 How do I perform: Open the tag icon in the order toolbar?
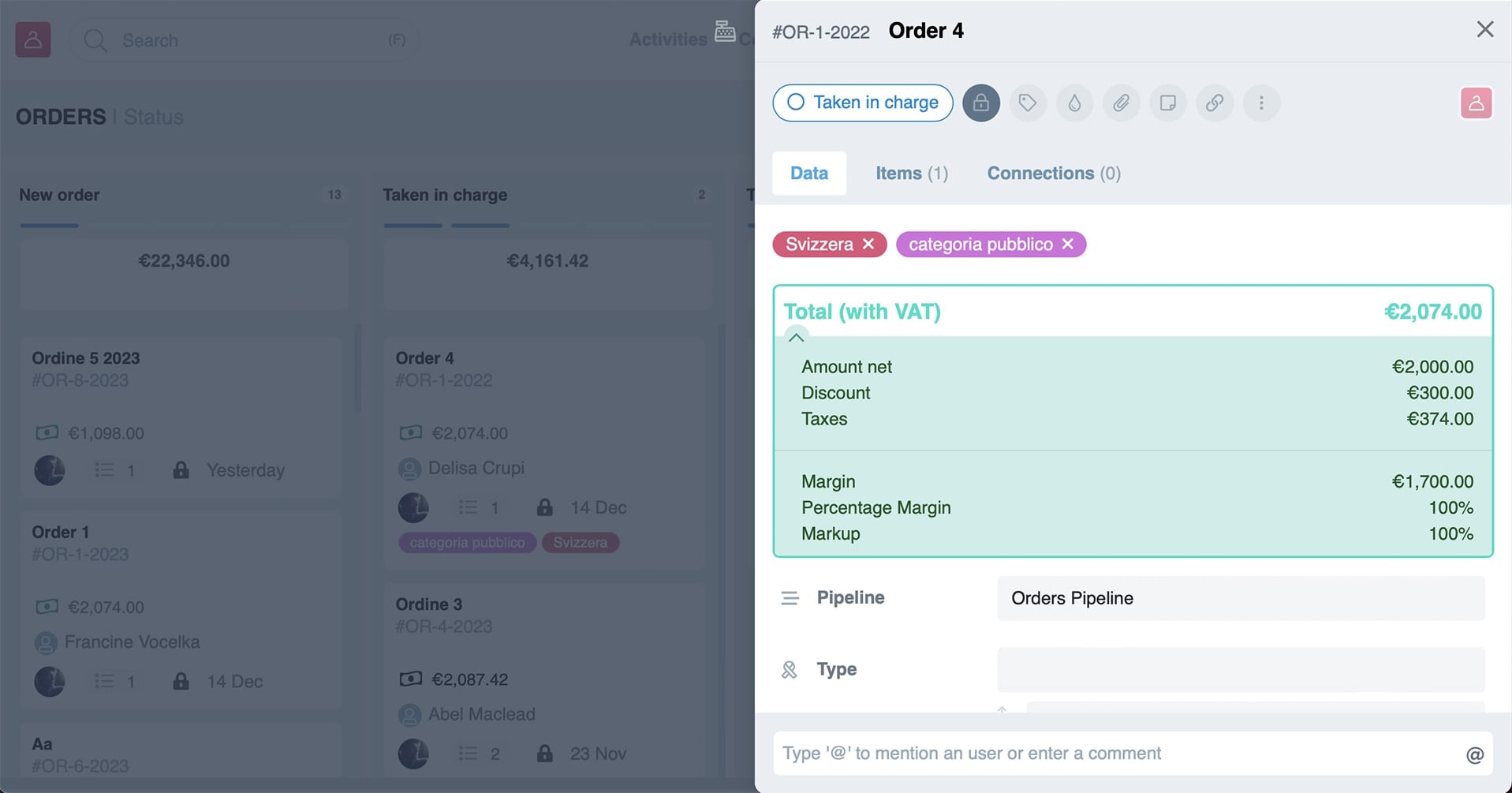click(x=1027, y=103)
